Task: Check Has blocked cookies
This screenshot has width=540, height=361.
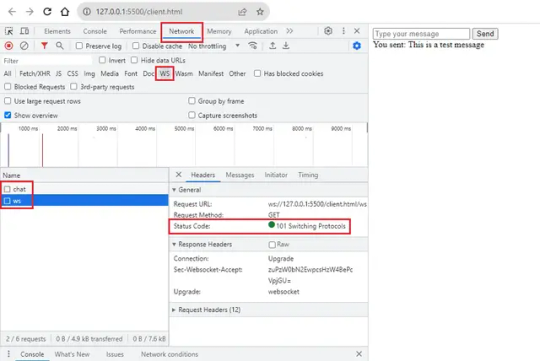Action: click(257, 73)
